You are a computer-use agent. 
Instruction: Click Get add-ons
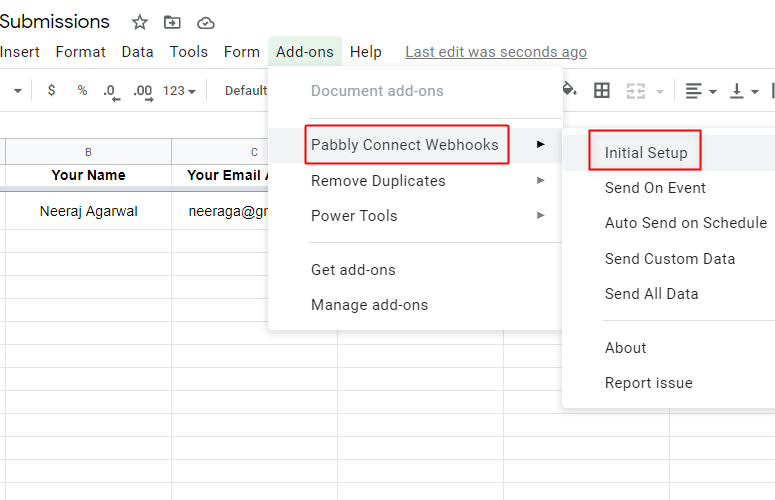(x=415, y=270)
